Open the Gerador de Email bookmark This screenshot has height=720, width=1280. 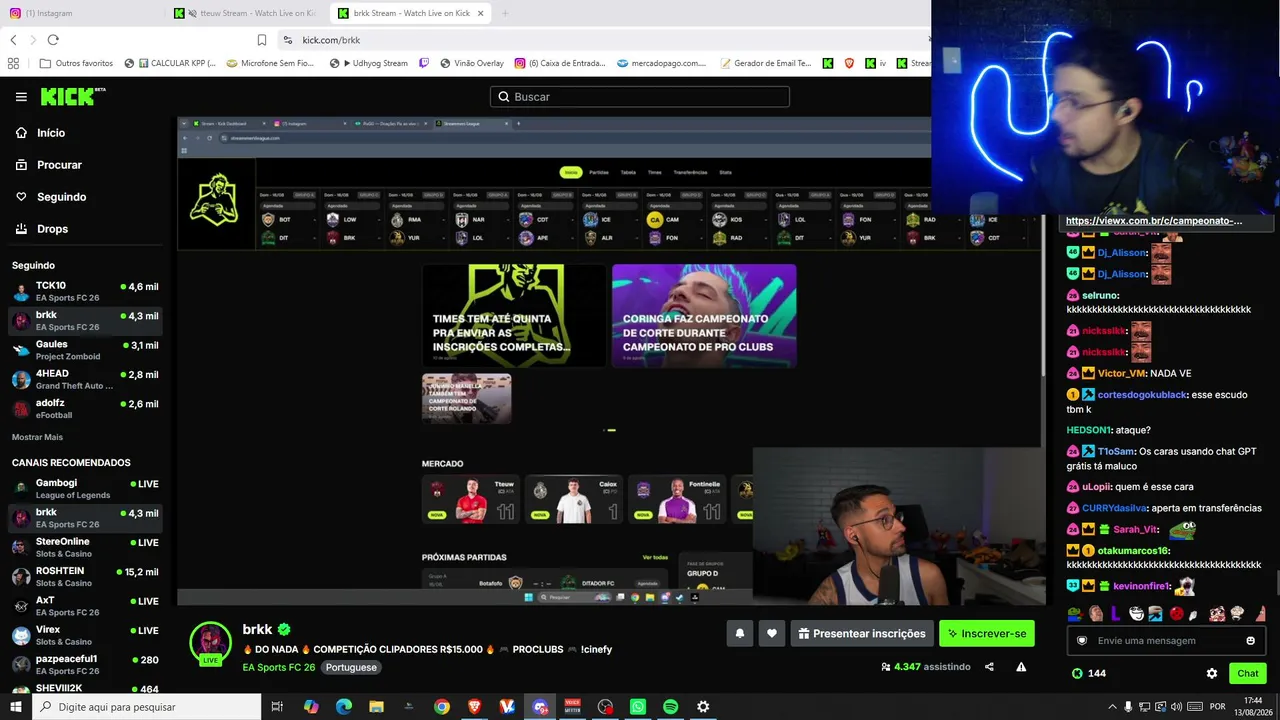coord(764,63)
